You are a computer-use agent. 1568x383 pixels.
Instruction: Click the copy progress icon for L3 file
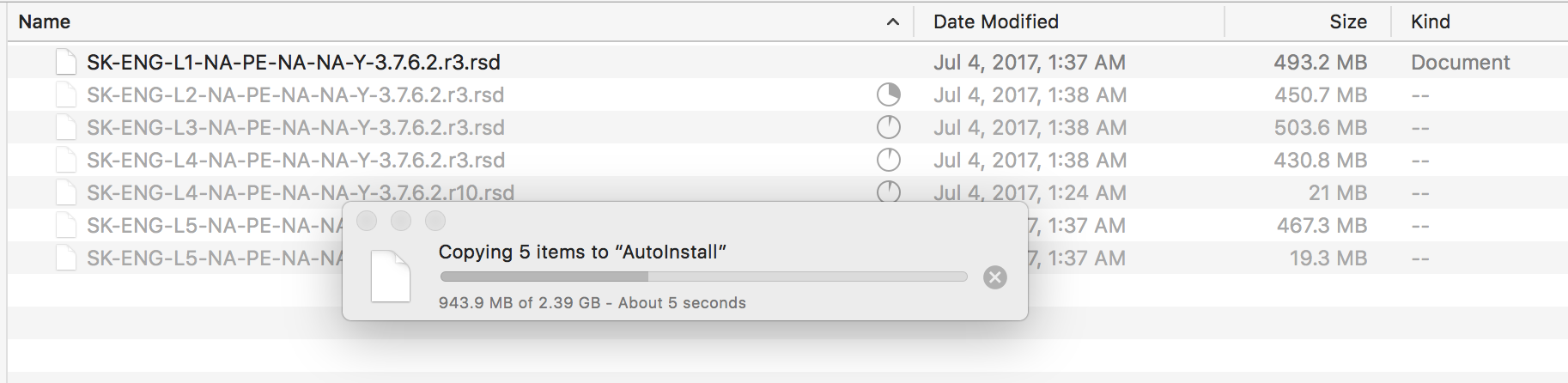(x=889, y=128)
